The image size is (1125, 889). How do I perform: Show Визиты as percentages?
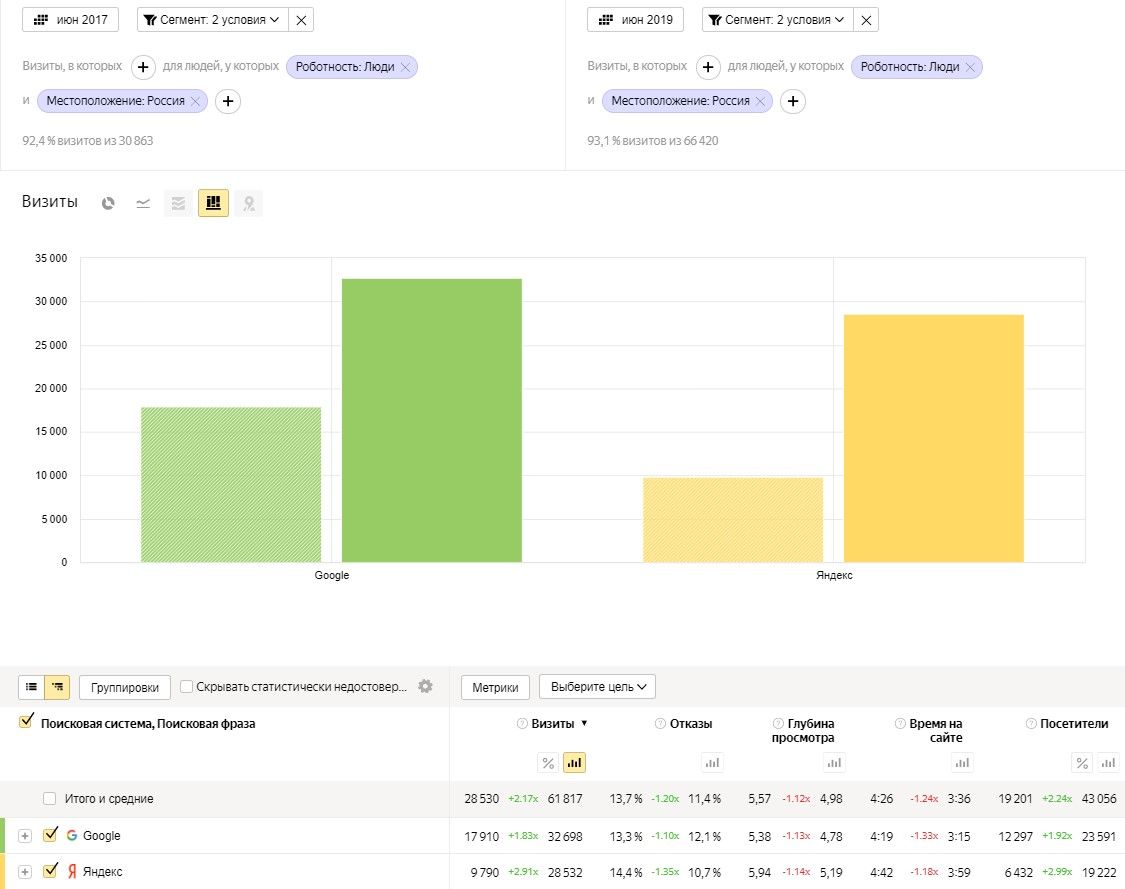(x=548, y=763)
